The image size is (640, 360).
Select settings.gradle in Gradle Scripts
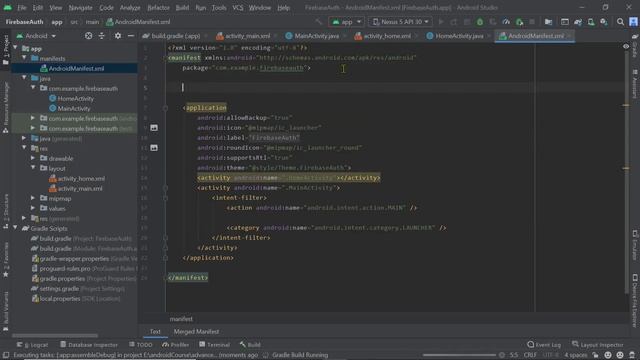[x=59, y=289]
